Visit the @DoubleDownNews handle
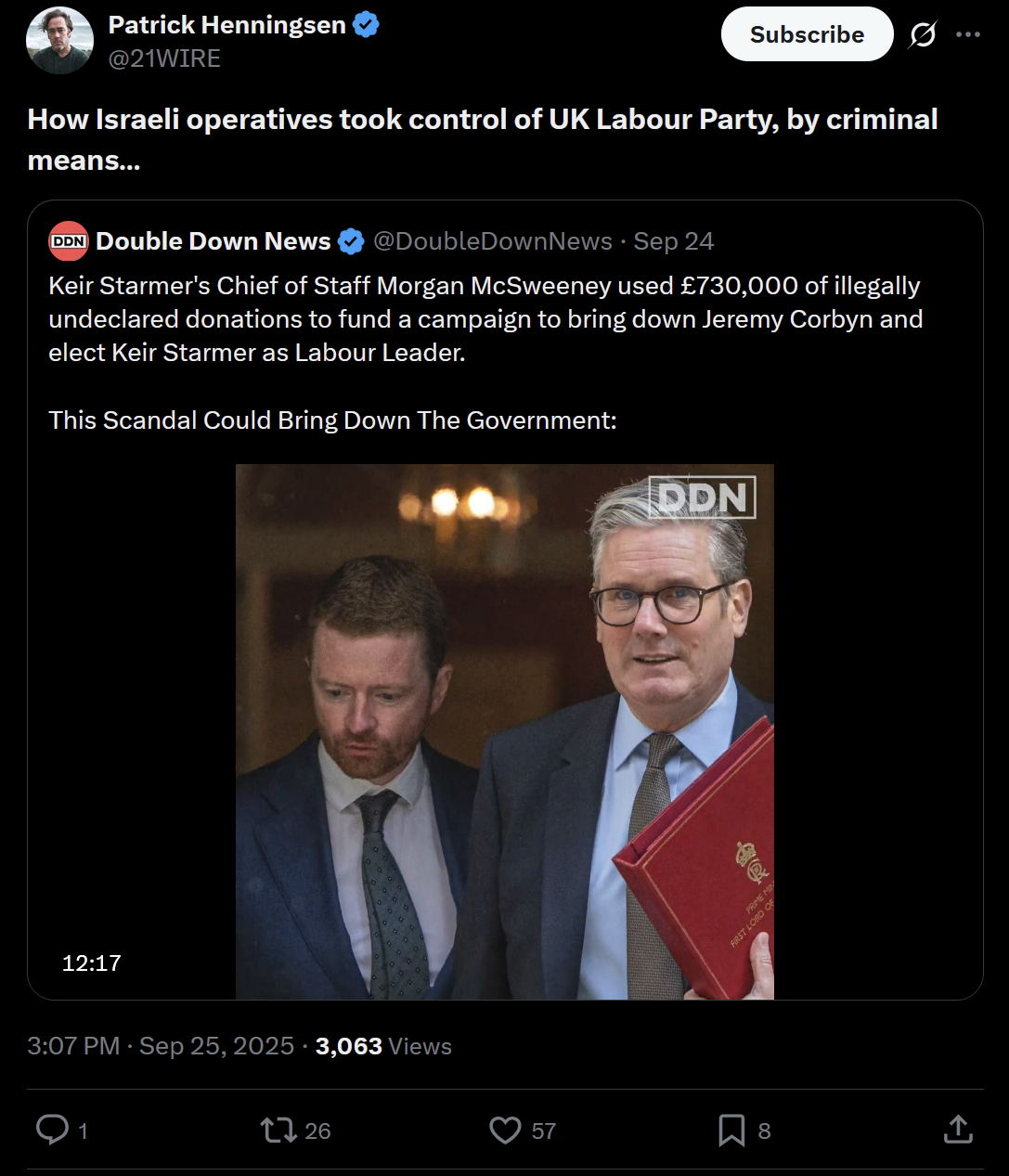 pos(493,241)
